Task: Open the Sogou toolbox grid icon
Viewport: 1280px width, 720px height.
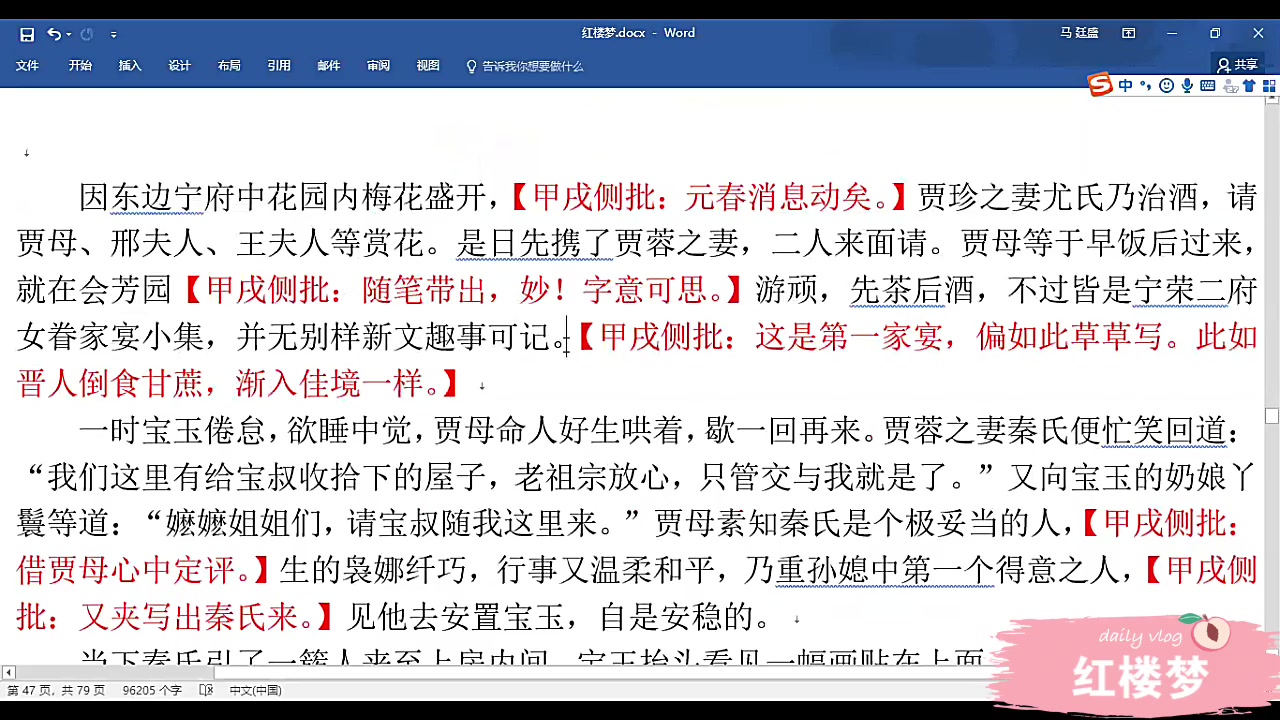Action: 1269,86
